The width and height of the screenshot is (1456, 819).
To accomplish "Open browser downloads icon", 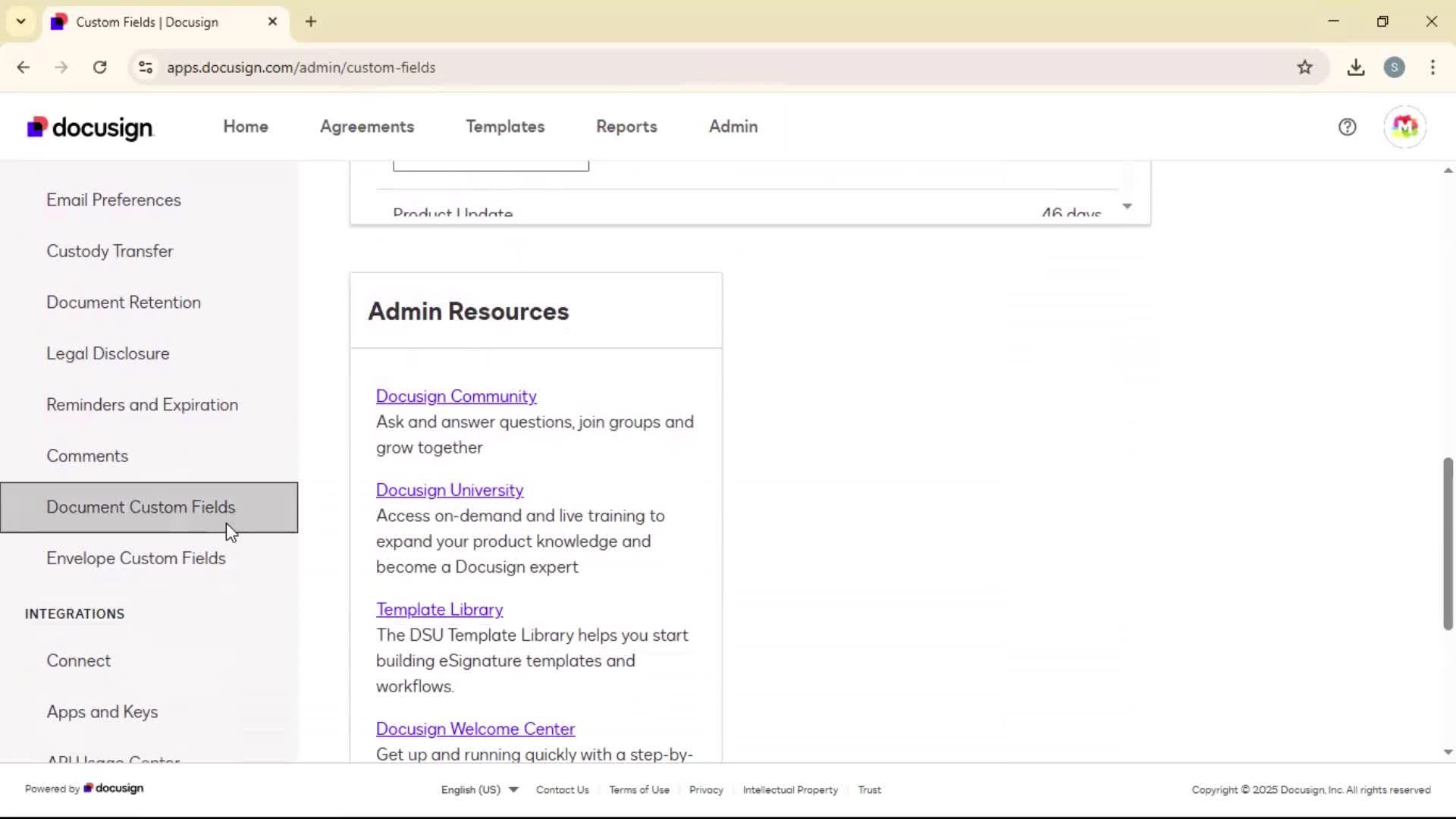I will point(1356,67).
